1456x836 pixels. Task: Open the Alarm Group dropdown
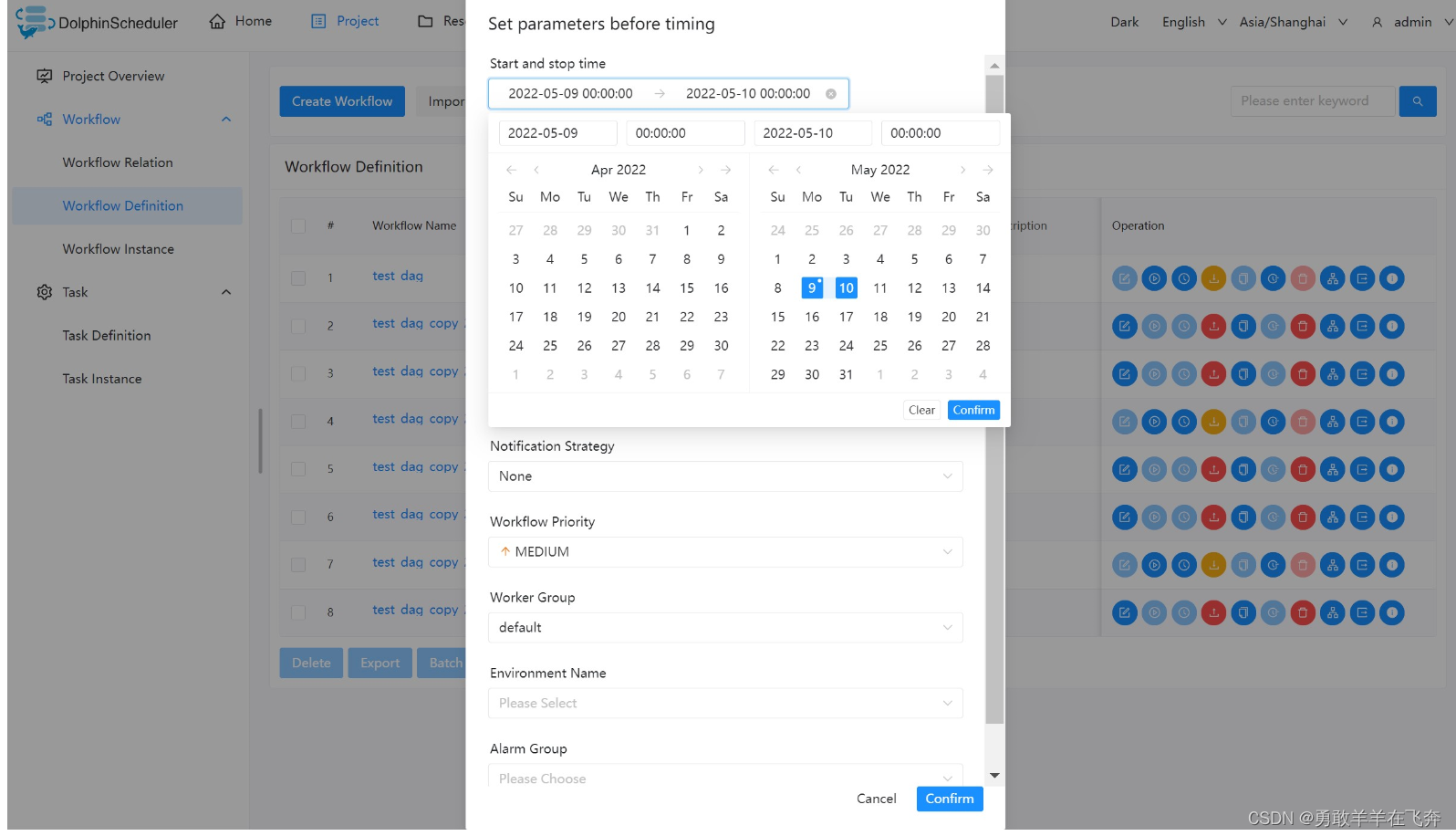(x=725, y=777)
